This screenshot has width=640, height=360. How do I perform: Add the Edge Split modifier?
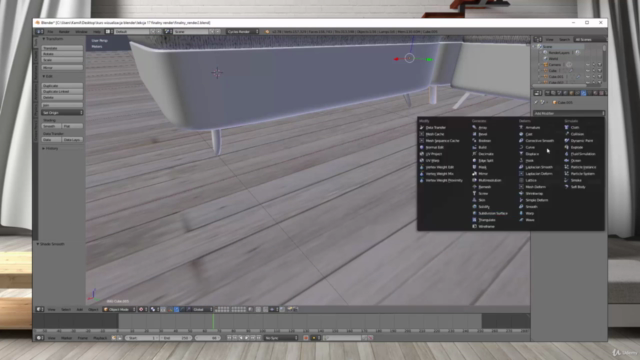coord(486,160)
